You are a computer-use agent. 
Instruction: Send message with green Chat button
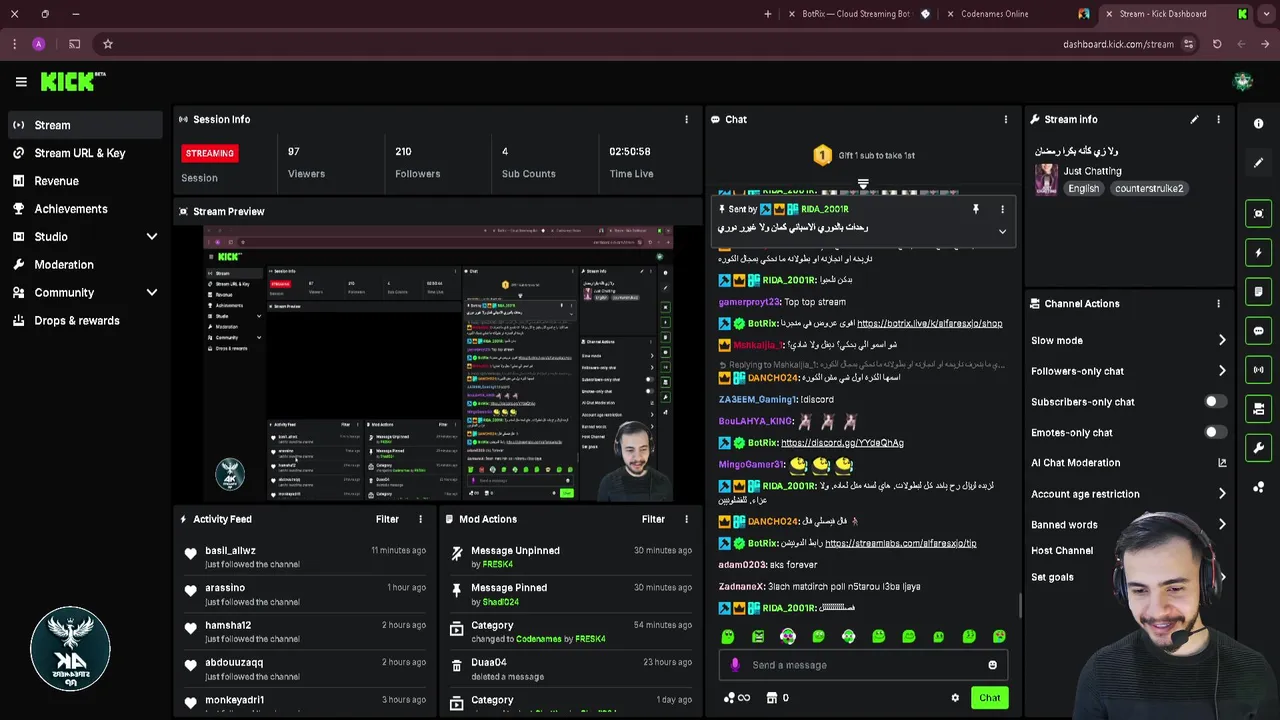[x=989, y=698]
